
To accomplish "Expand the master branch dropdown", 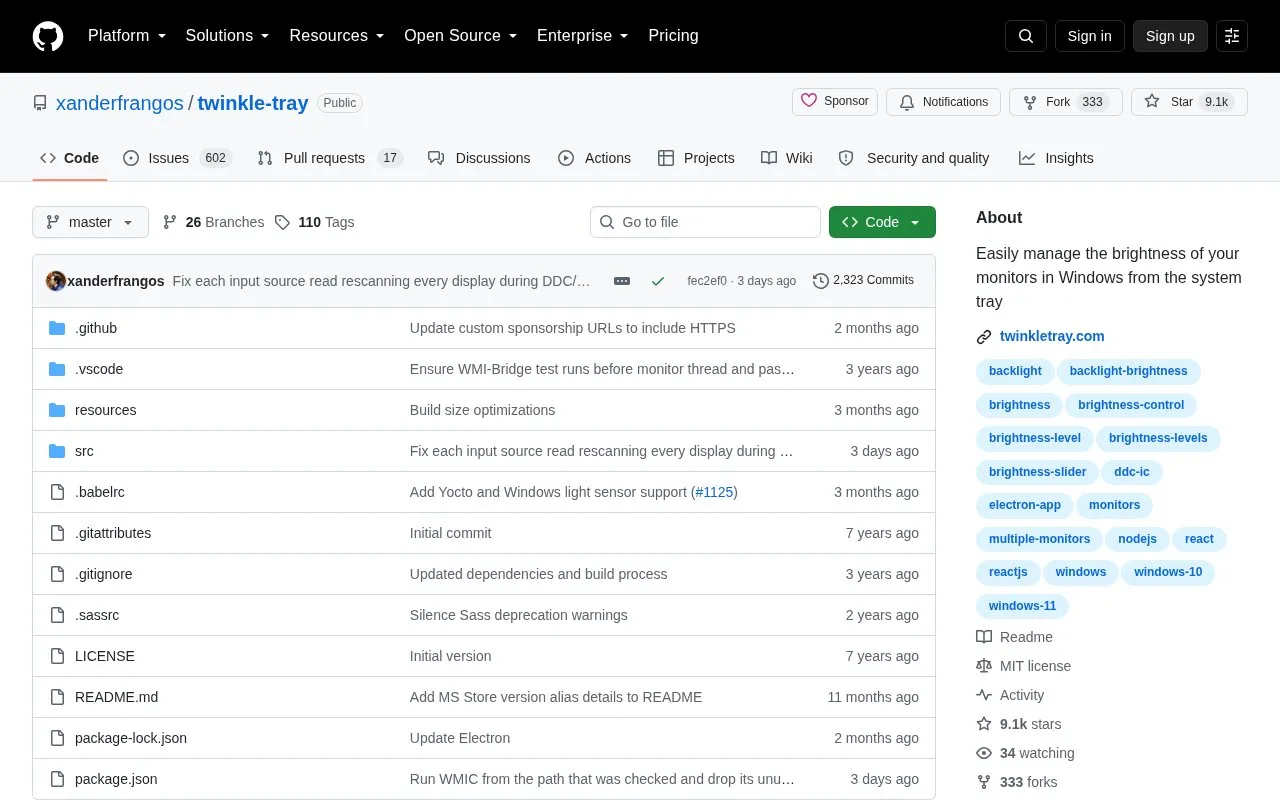I will [x=90, y=222].
